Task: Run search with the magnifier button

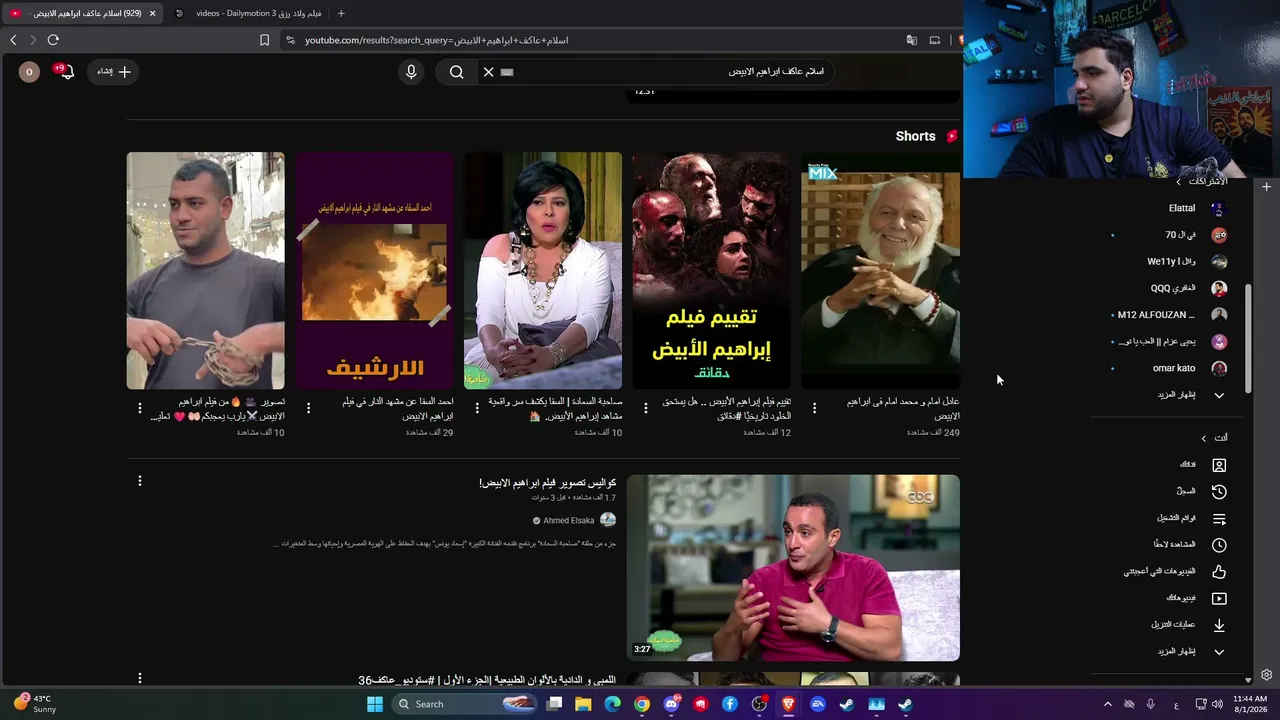Action: pos(456,72)
